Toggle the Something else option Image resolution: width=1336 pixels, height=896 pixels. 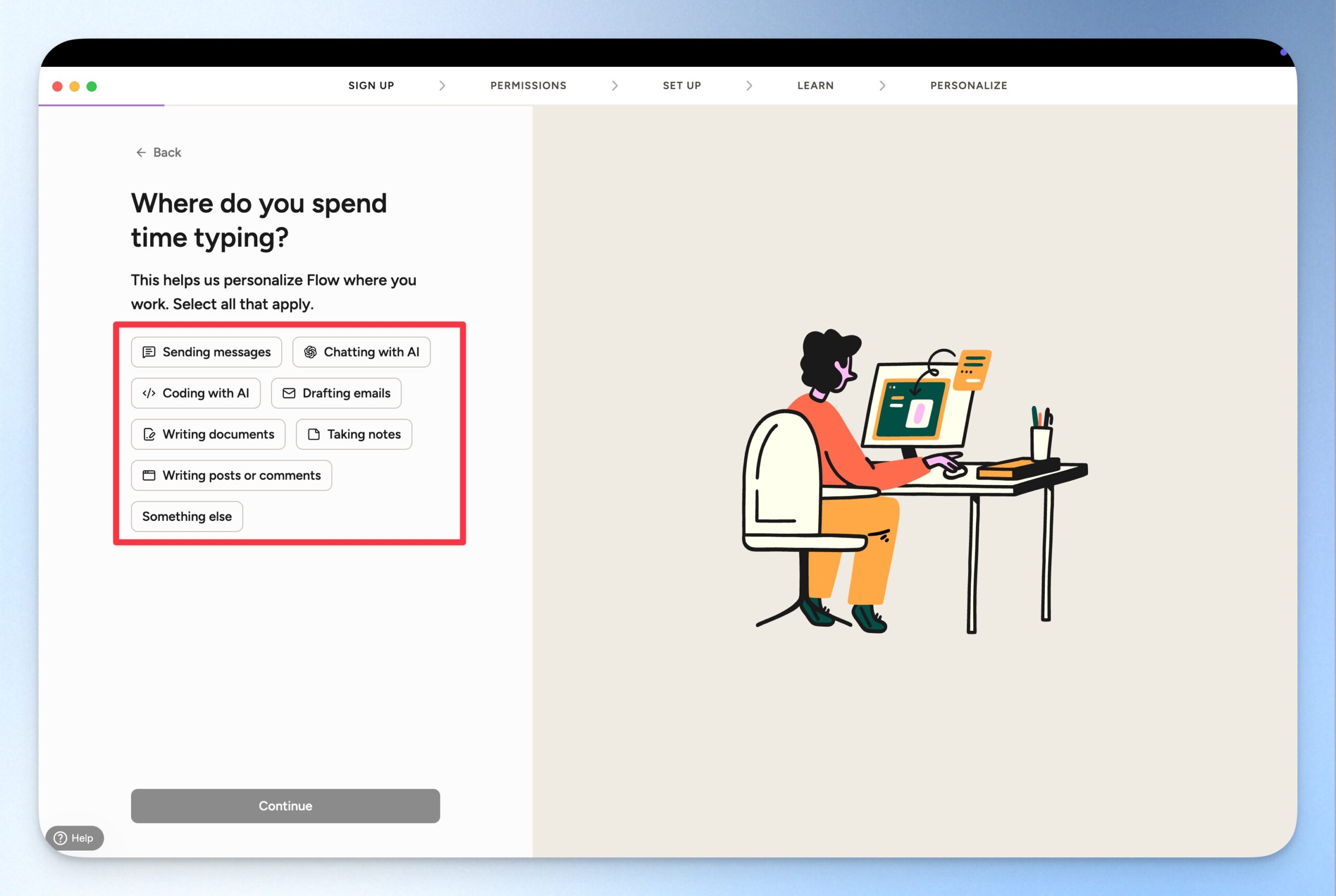click(187, 517)
